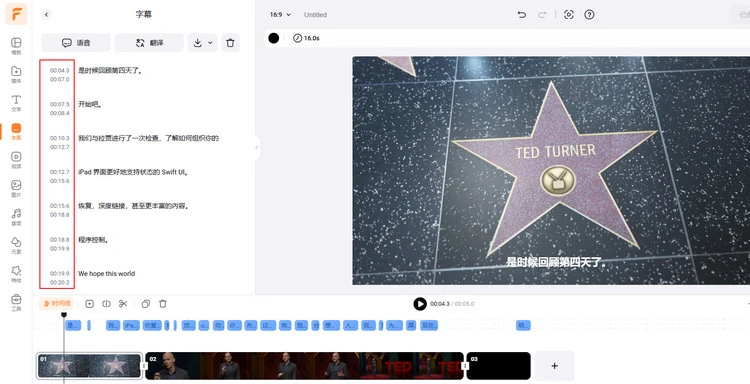Click the 00:07.5 start timestamp
This screenshot has height=384, width=750.
click(60, 104)
